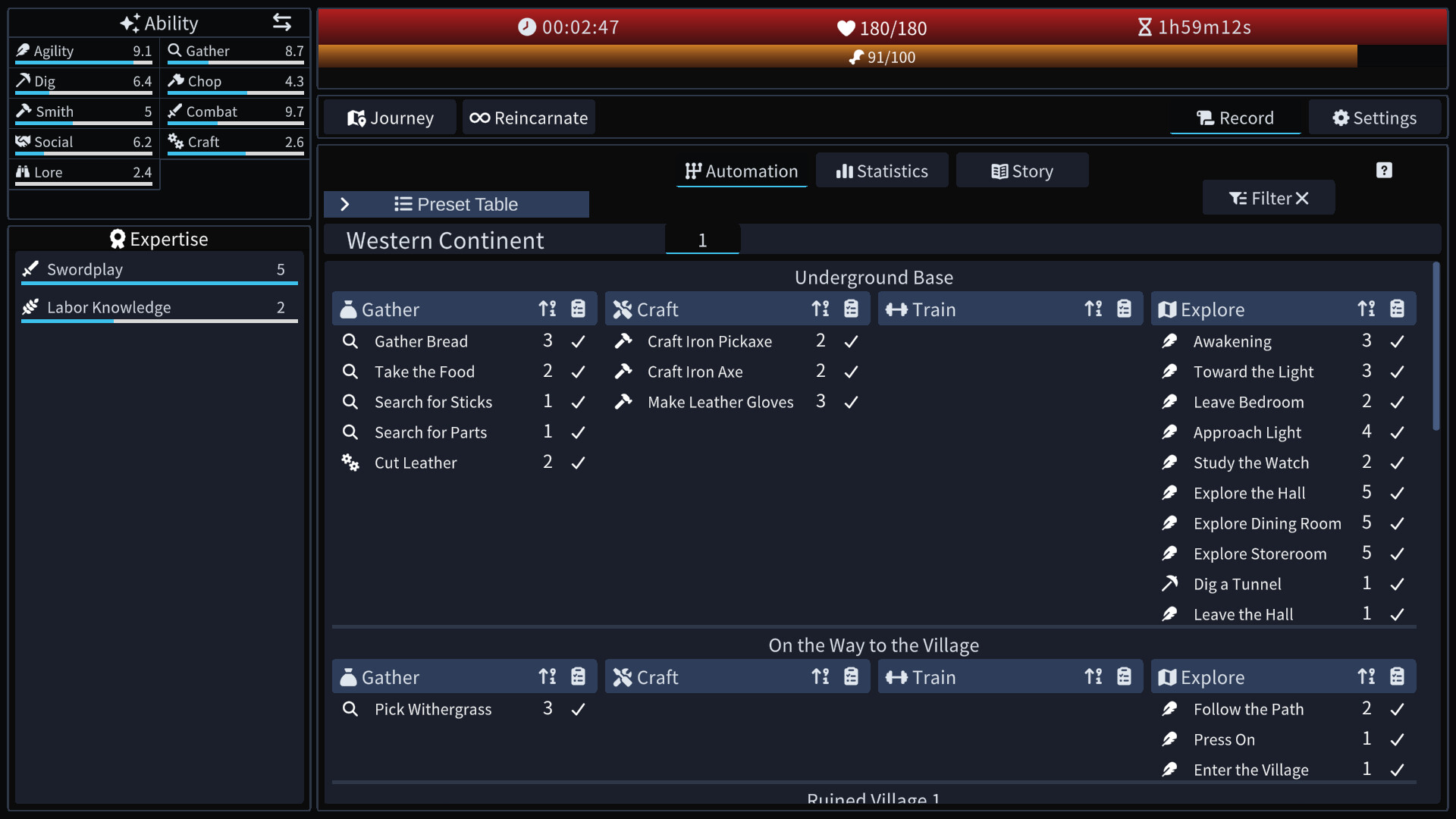Click the sort icon in Underground Base Explore header

[1367, 309]
